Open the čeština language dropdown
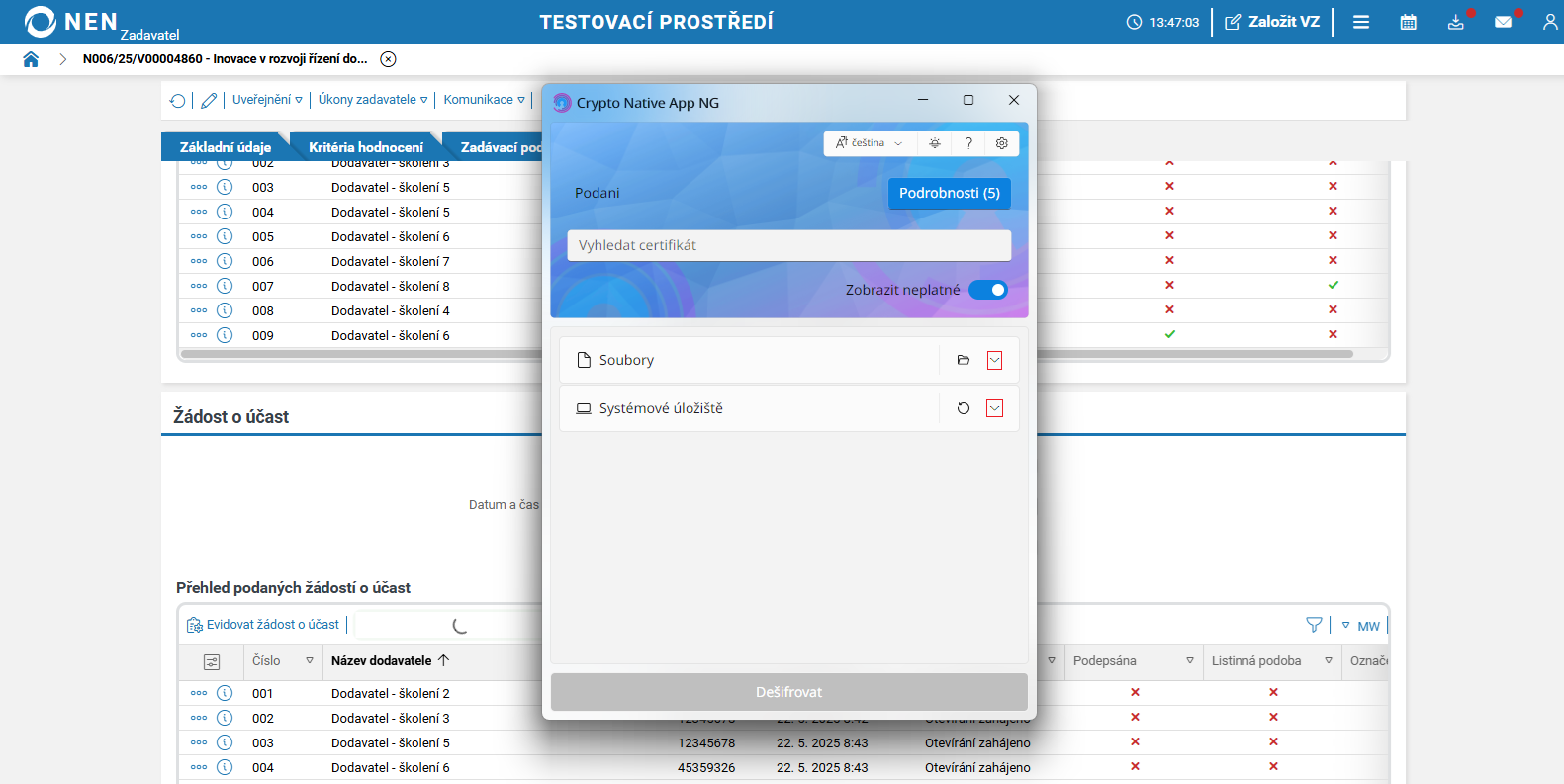This screenshot has height=784, width=1564. [x=870, y=143]
